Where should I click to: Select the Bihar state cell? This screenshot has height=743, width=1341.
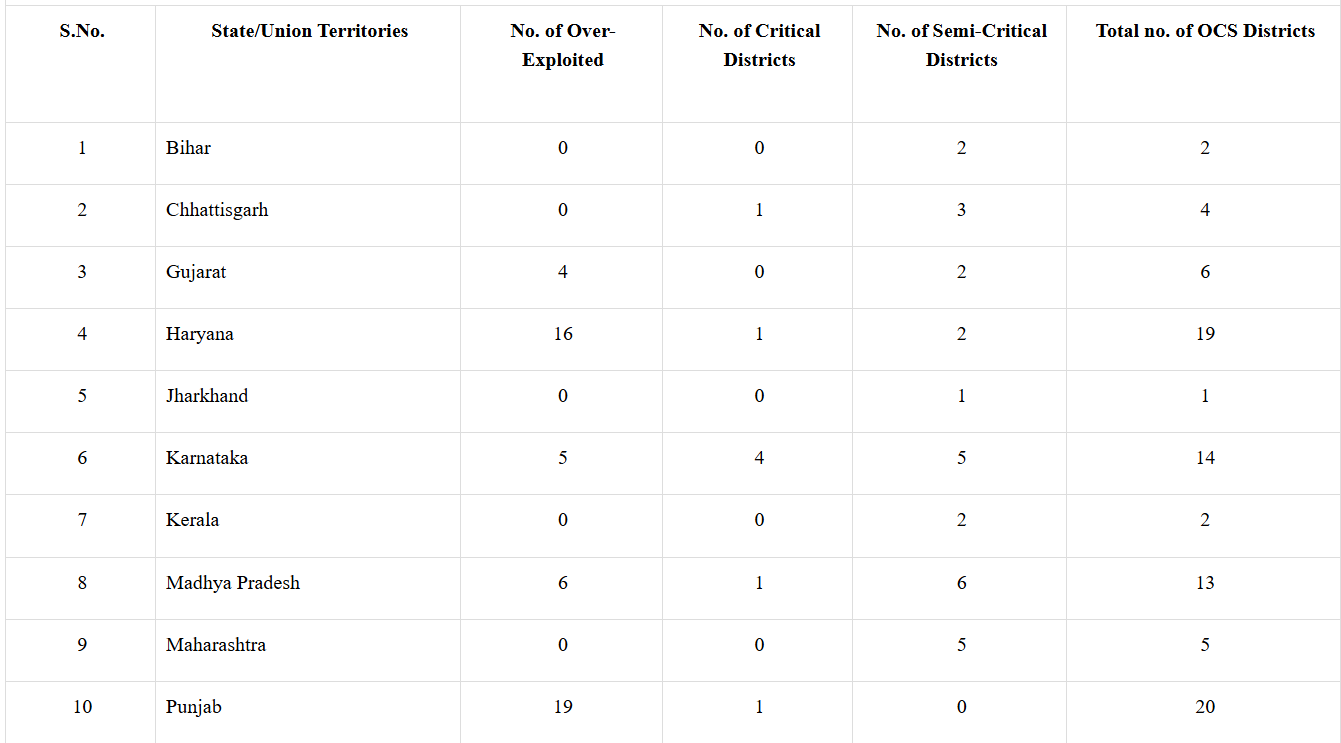(x=188, y=148)
